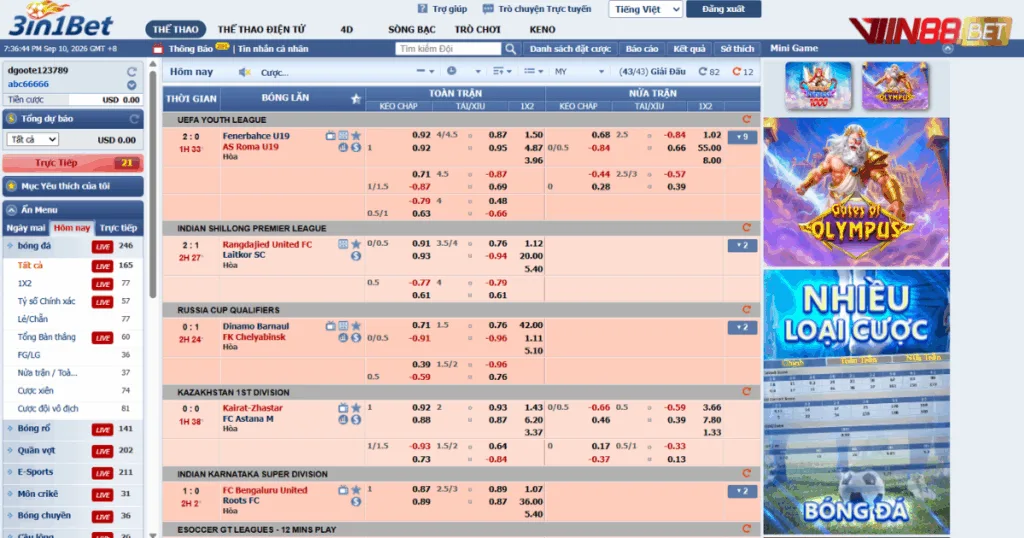Open Trò chuyện Trực tuyến live chat
The width and height of the screenshot is (1024, 538).
537,9
